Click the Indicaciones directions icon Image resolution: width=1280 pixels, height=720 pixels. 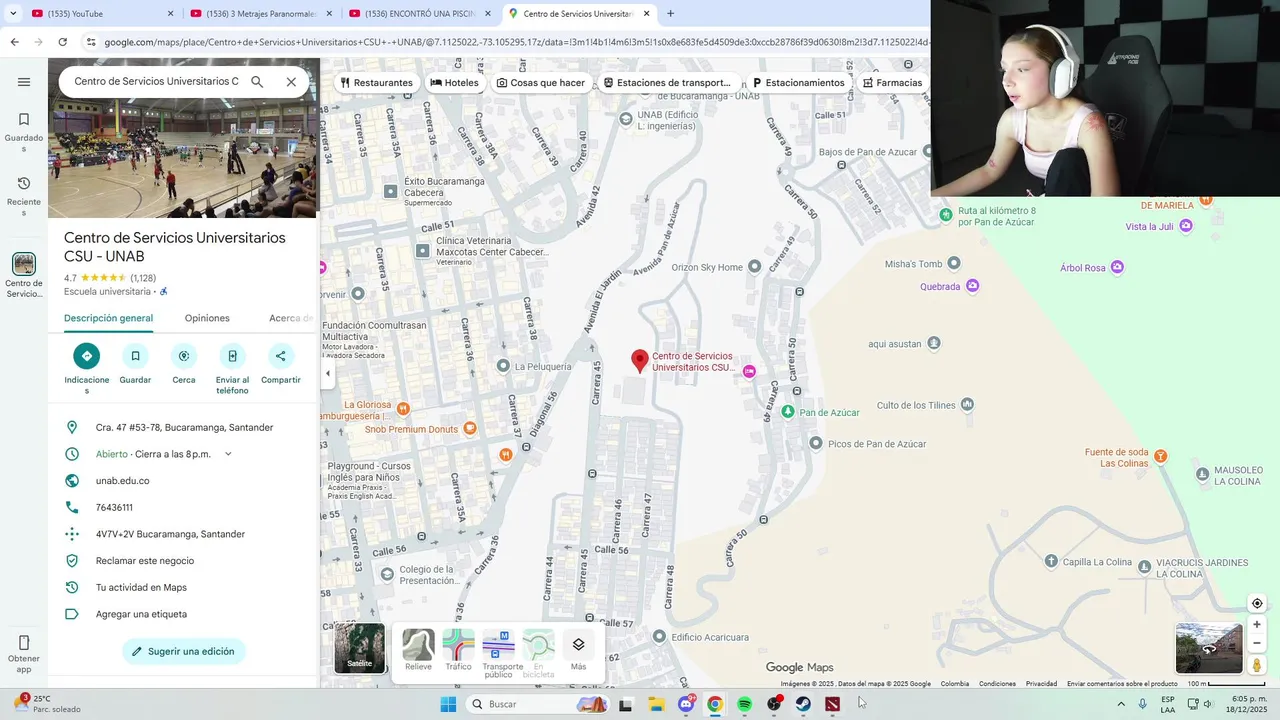(87, 355)
